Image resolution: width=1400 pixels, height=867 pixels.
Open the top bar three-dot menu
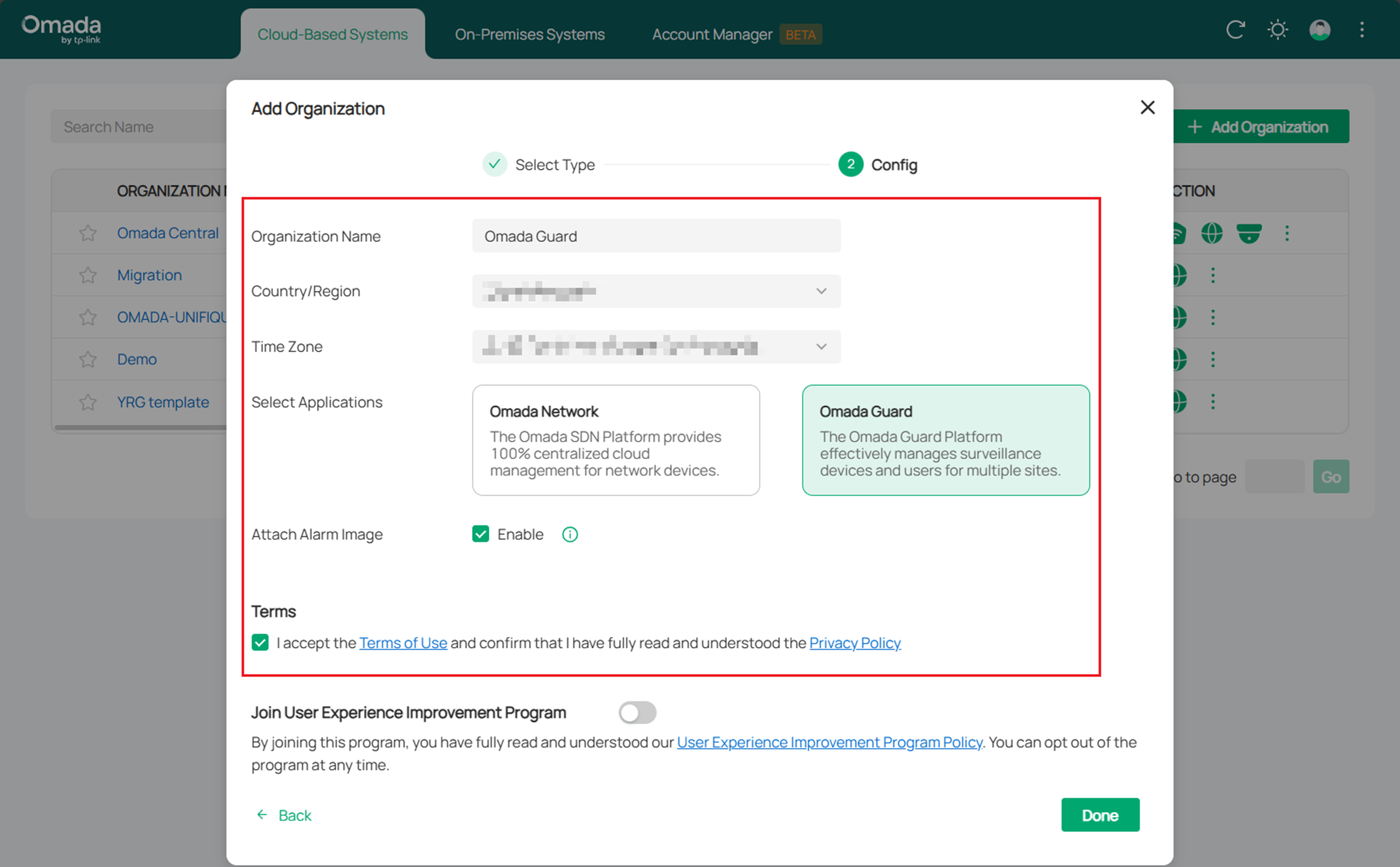[1362, 29]
